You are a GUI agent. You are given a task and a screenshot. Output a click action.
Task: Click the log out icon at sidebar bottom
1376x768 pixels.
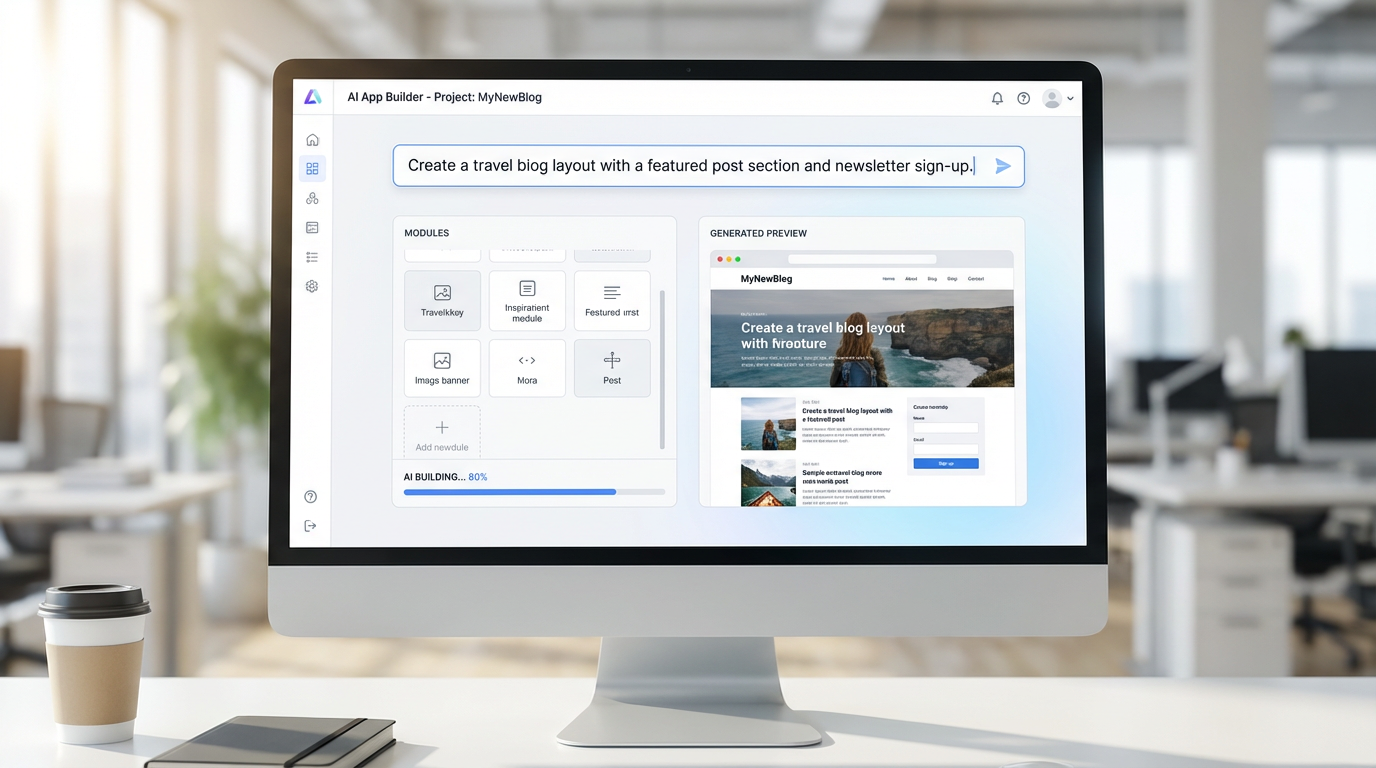[x=310, y=525]
